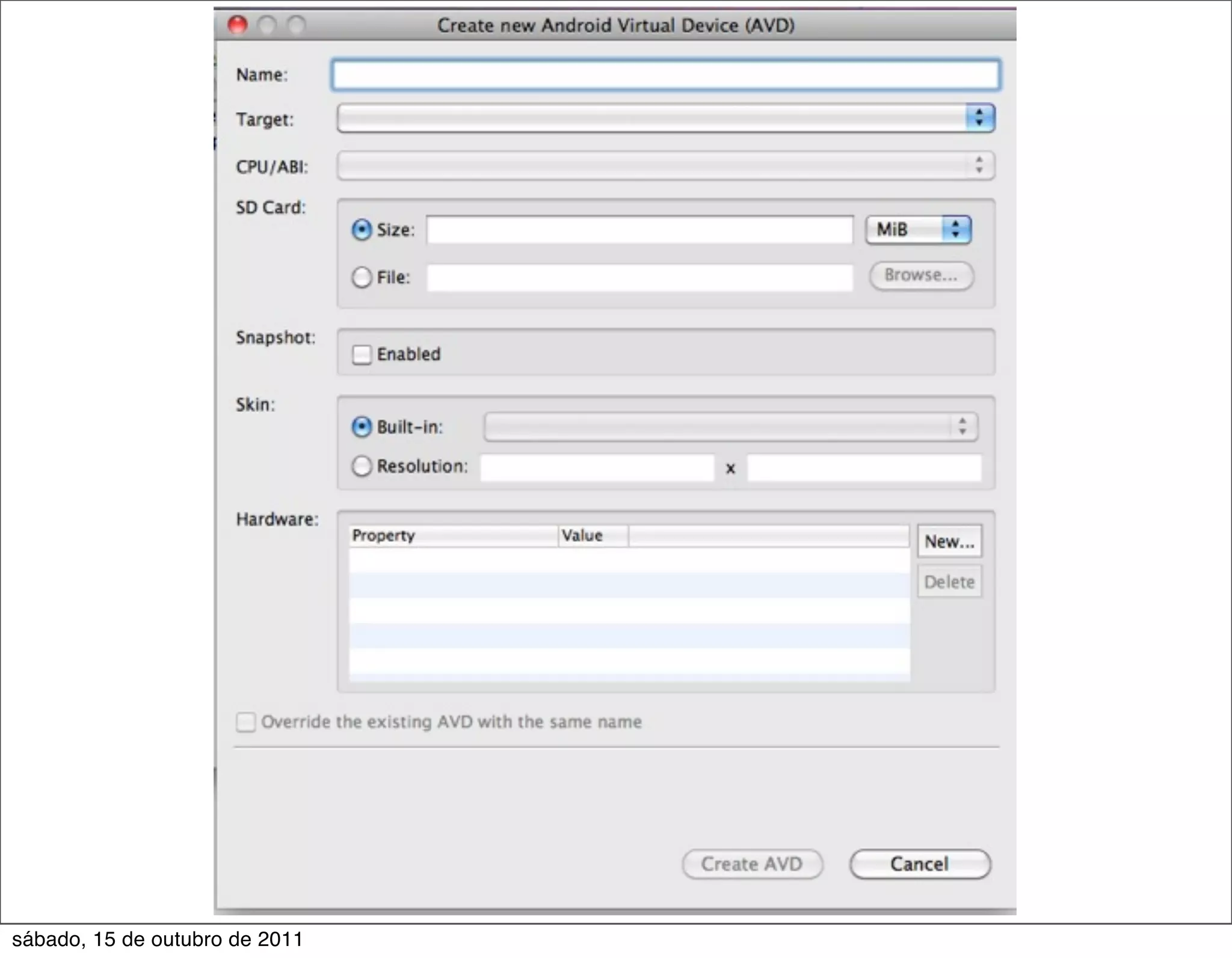Close the Create new AVD window

pyautogui.click(x=237, y=25)
